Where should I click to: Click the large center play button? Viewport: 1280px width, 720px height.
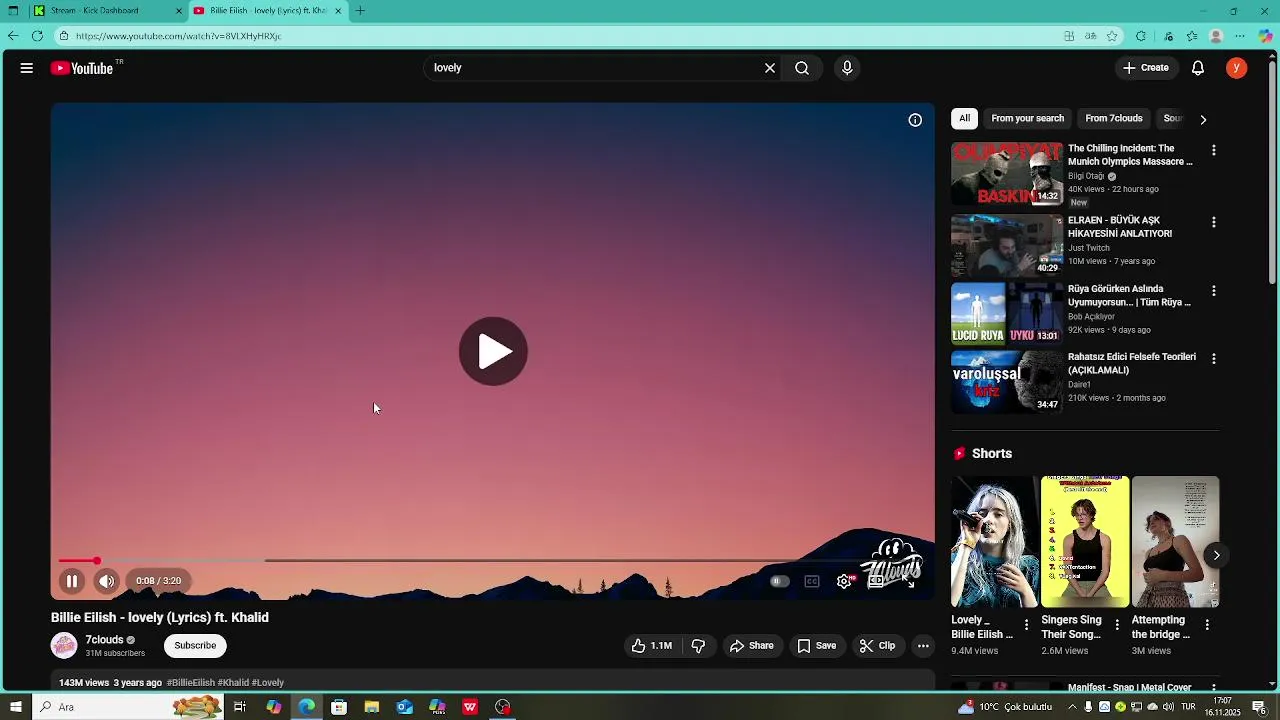pos(493,351)
